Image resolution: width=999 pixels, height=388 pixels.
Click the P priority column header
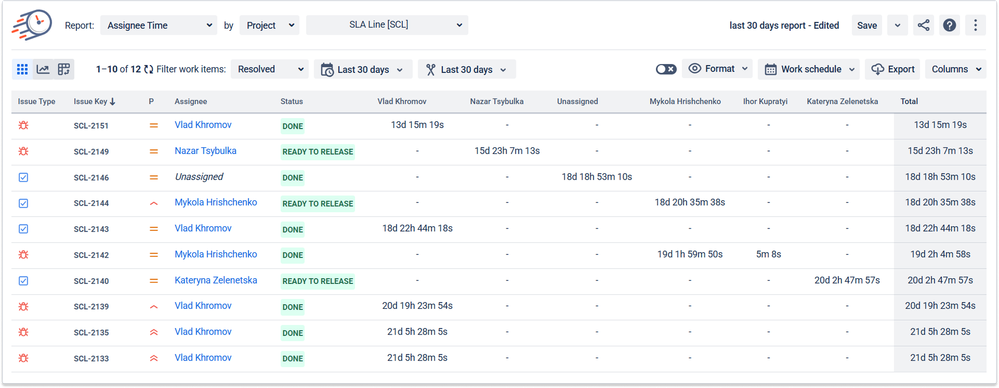[151, 101]
